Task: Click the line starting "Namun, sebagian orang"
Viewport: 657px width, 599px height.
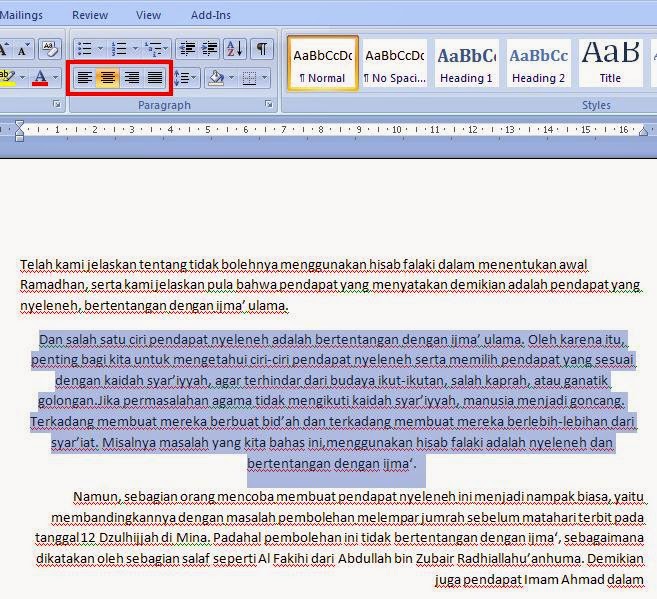Action: 358,497
